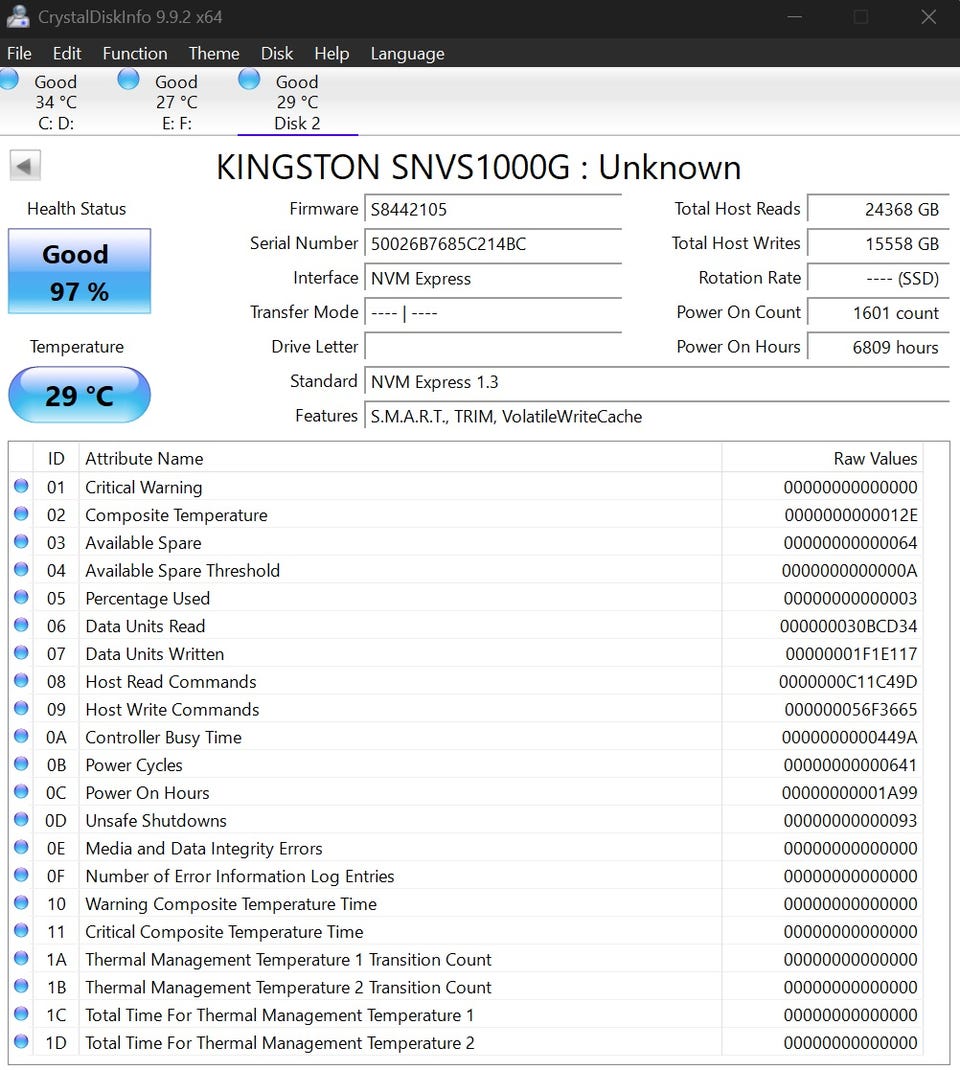The height and width of the screenshot is (1070, 960).
Task: Click raw value 0000000C11C49D
Action: pos(848,682)
